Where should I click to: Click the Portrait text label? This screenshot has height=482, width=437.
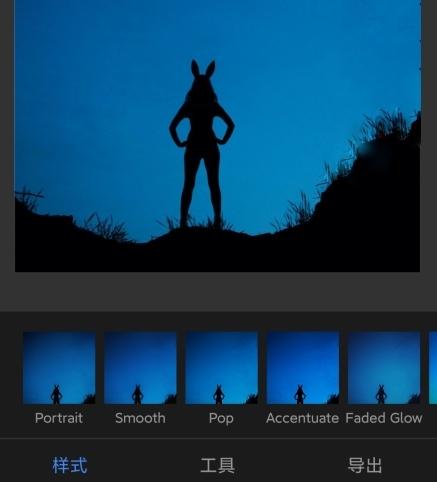click(x=59, y=418)
